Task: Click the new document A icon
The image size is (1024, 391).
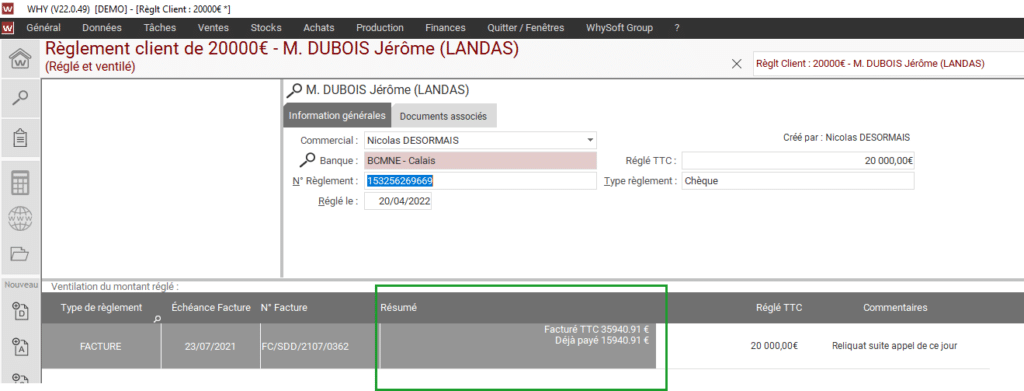Action: pos(21,346)
